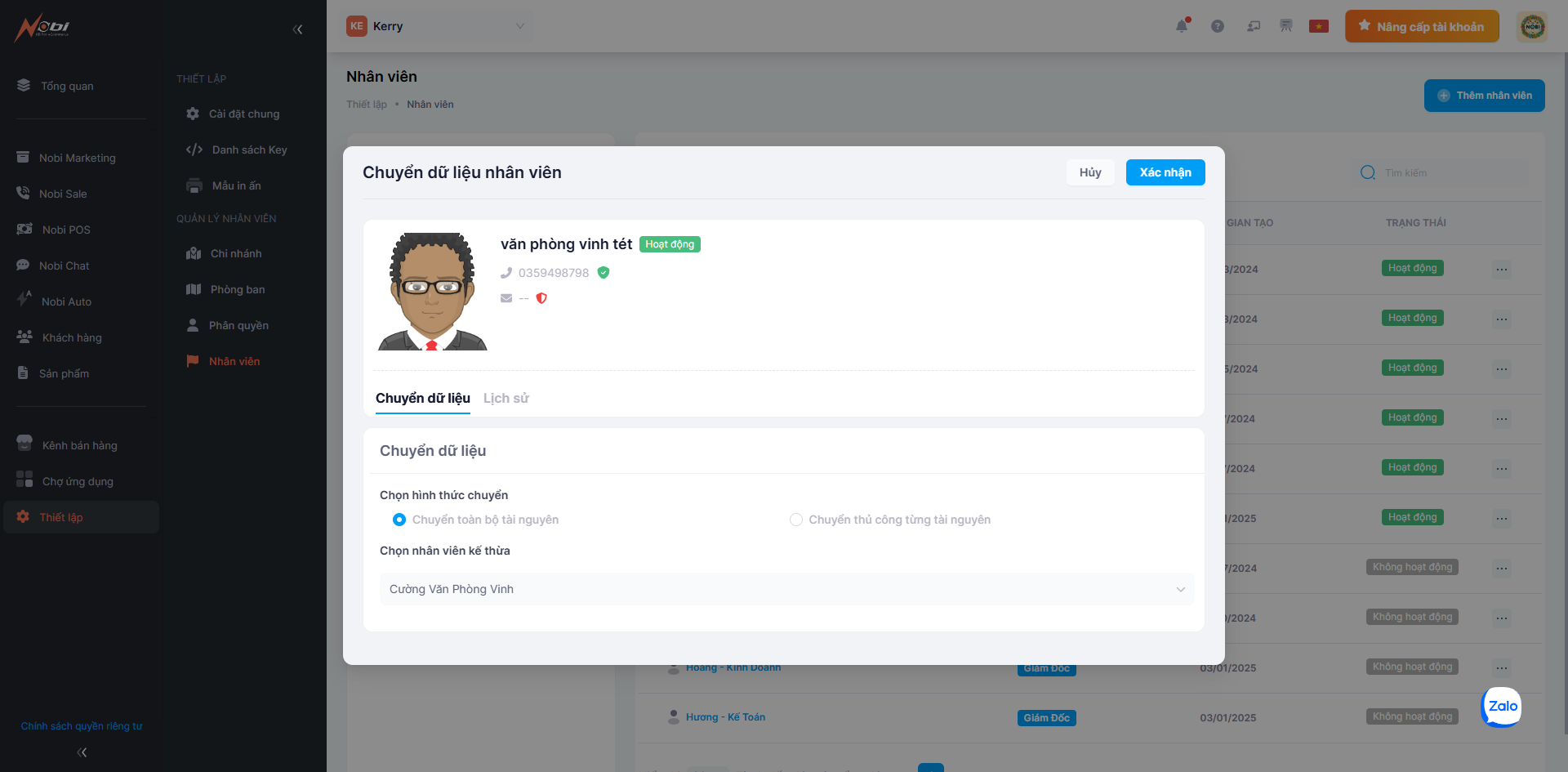The width and height of the screenshot is (1568, 772).
Task: Click the 'Xác nhận' confirm button
Action: pos(1165,172)
